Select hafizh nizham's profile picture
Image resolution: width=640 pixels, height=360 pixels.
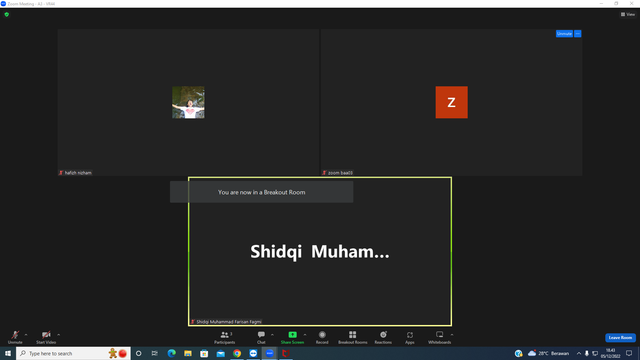click(188, 102)
